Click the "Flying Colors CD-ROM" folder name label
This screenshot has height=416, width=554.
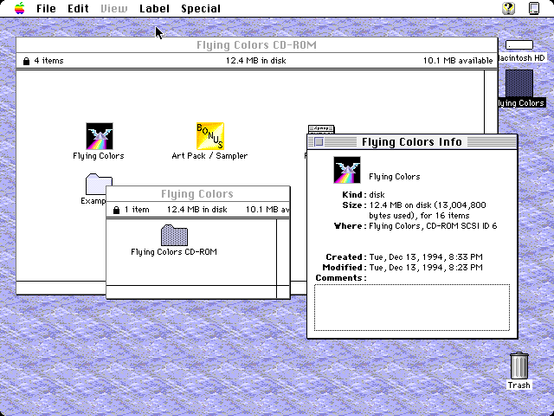click(174, 252)
